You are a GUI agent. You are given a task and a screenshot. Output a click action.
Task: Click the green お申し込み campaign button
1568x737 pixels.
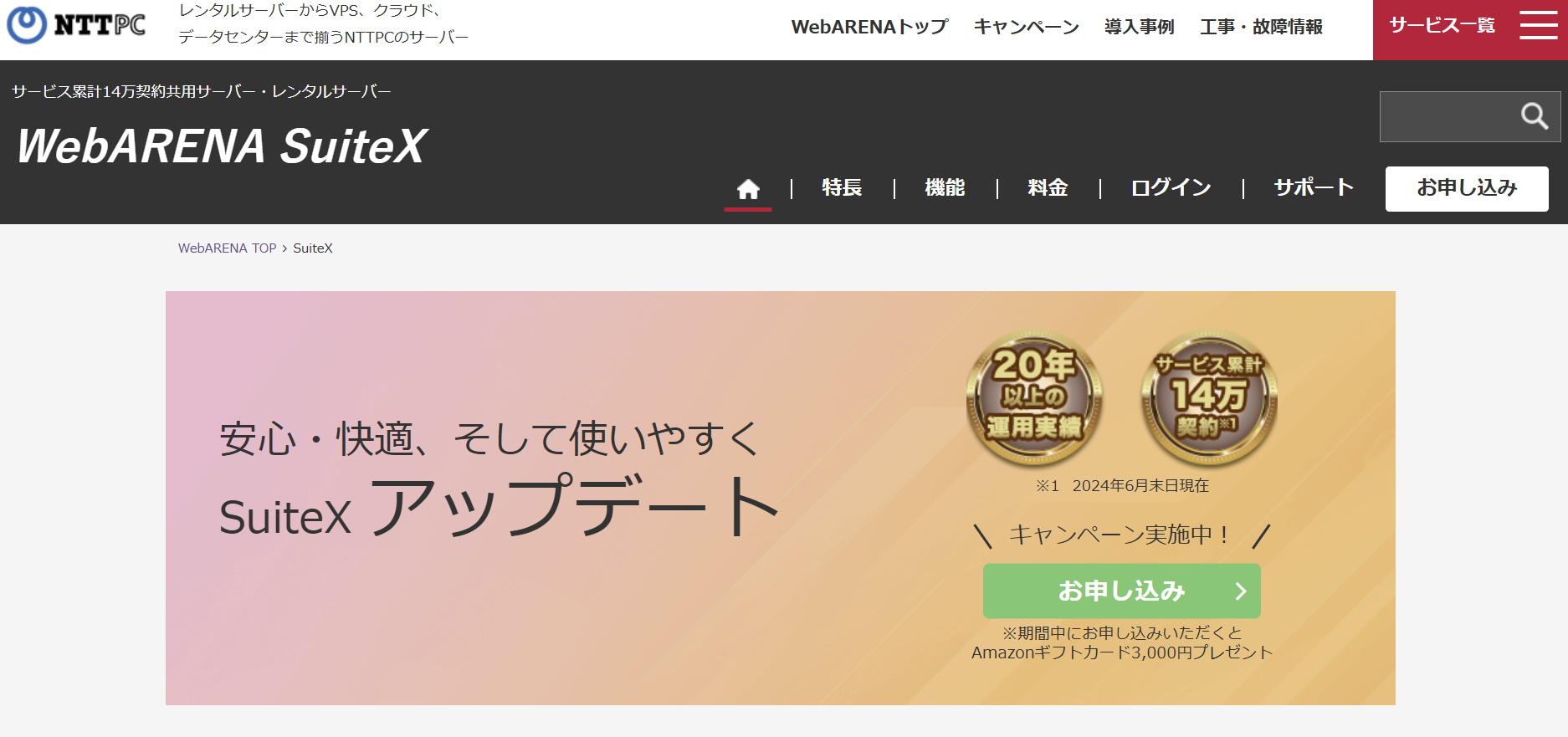[x=1121, y=591]
